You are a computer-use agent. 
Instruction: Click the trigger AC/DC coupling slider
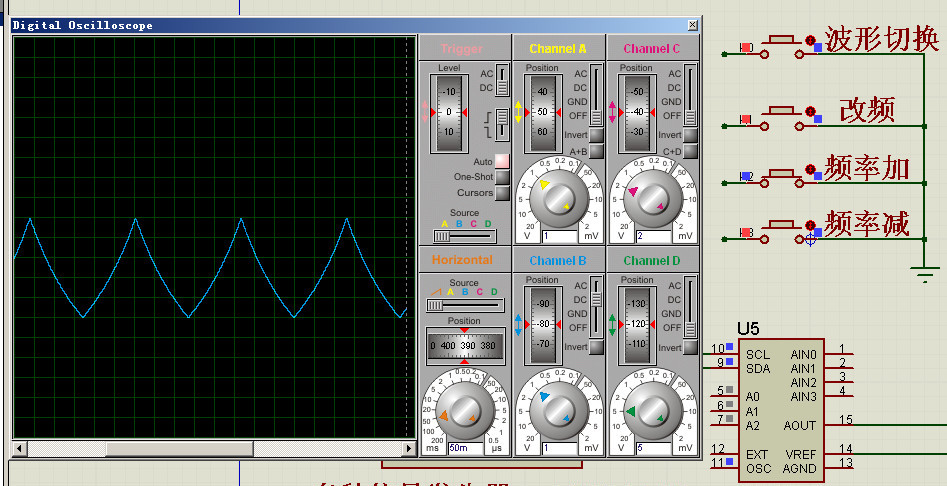502,80
